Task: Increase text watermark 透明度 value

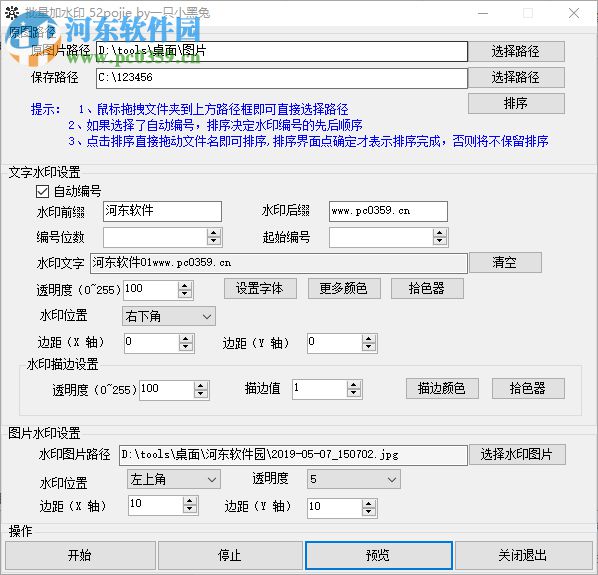Action: pyautogui.click(x=185, y=286)
